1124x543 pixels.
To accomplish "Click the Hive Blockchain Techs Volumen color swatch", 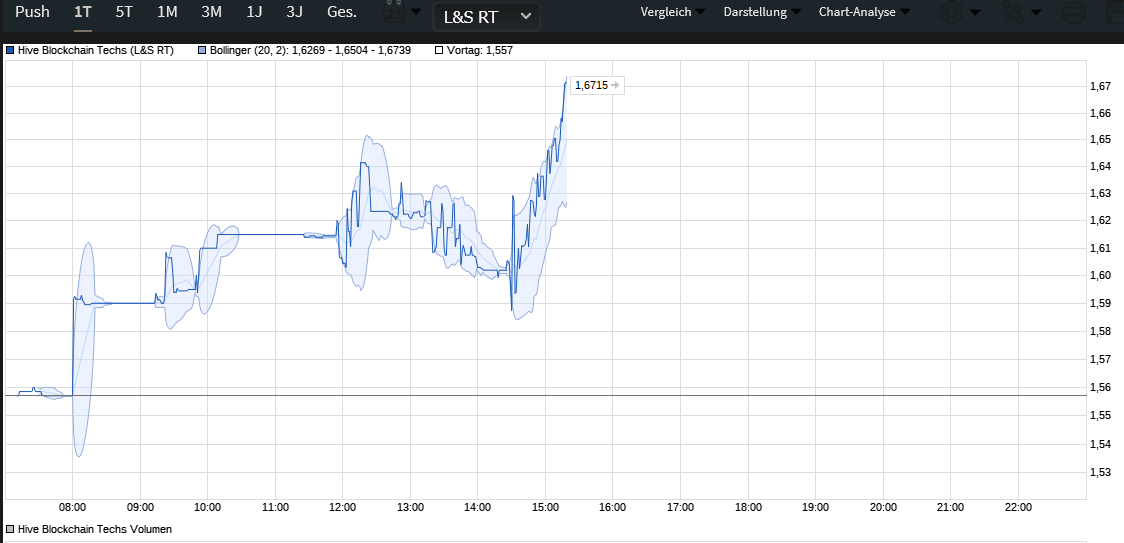I will (11, 529).
